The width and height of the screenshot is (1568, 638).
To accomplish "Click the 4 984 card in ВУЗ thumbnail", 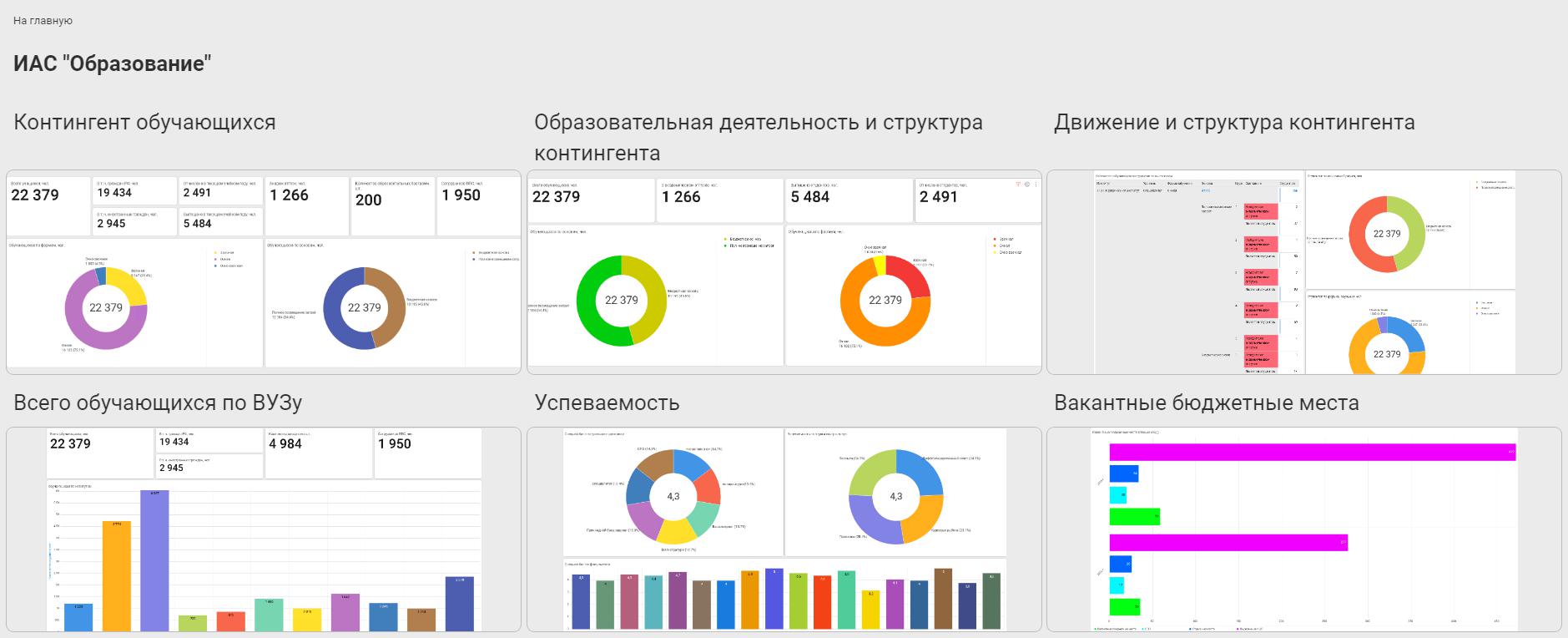I will pos(317,453).
